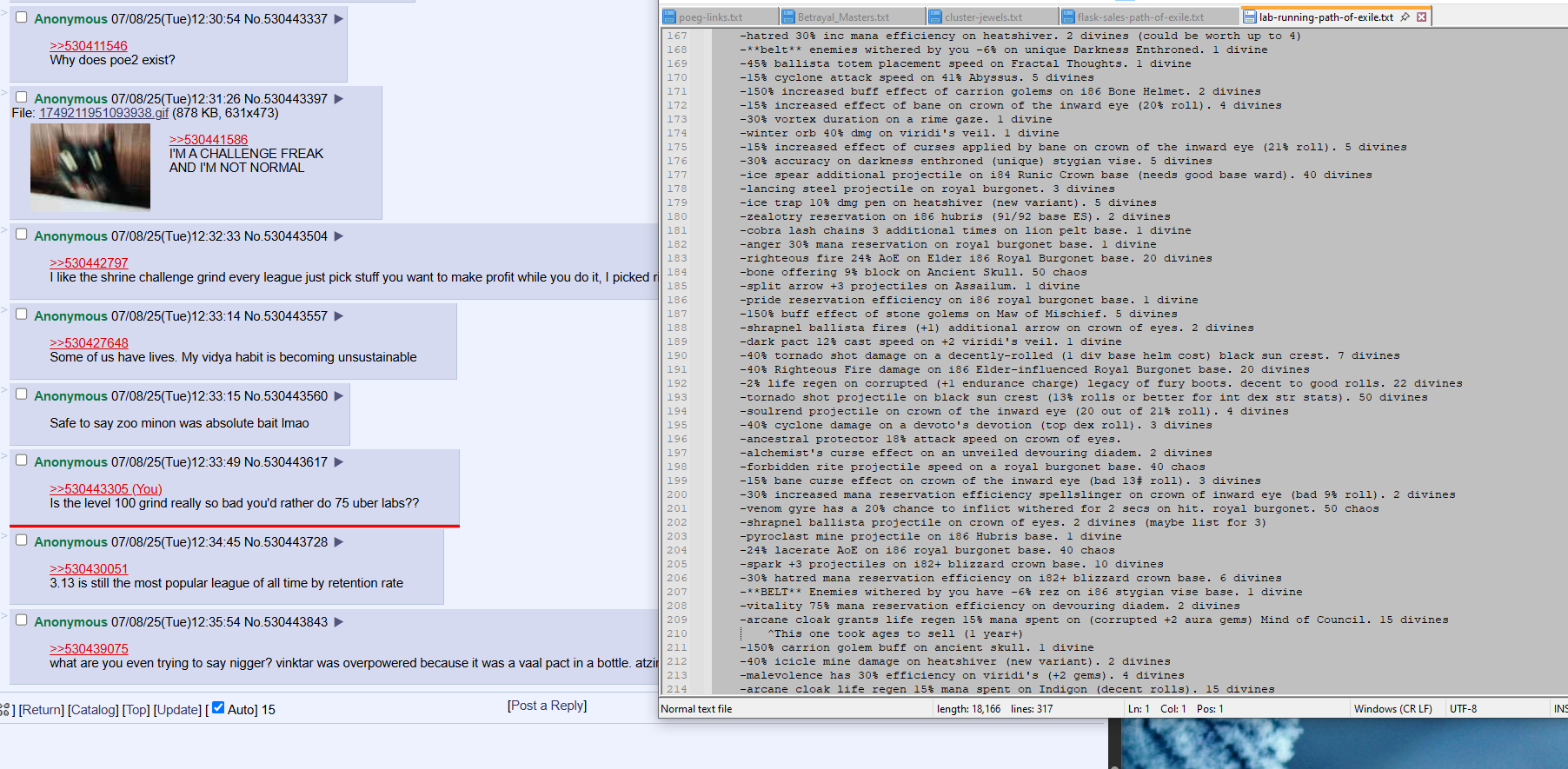Toggle the checkbox of post No.530443617
Screen dimensions: 1568x769
[22, 461]
